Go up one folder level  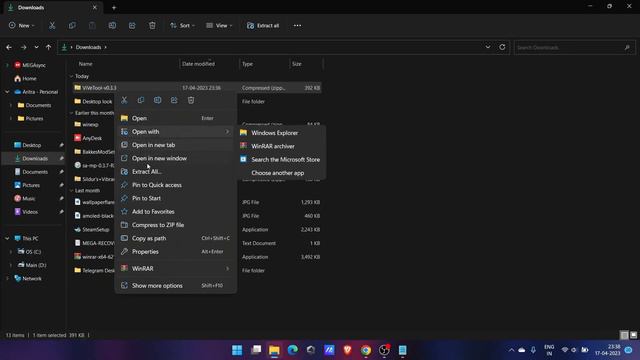click(x=49, y=47)
